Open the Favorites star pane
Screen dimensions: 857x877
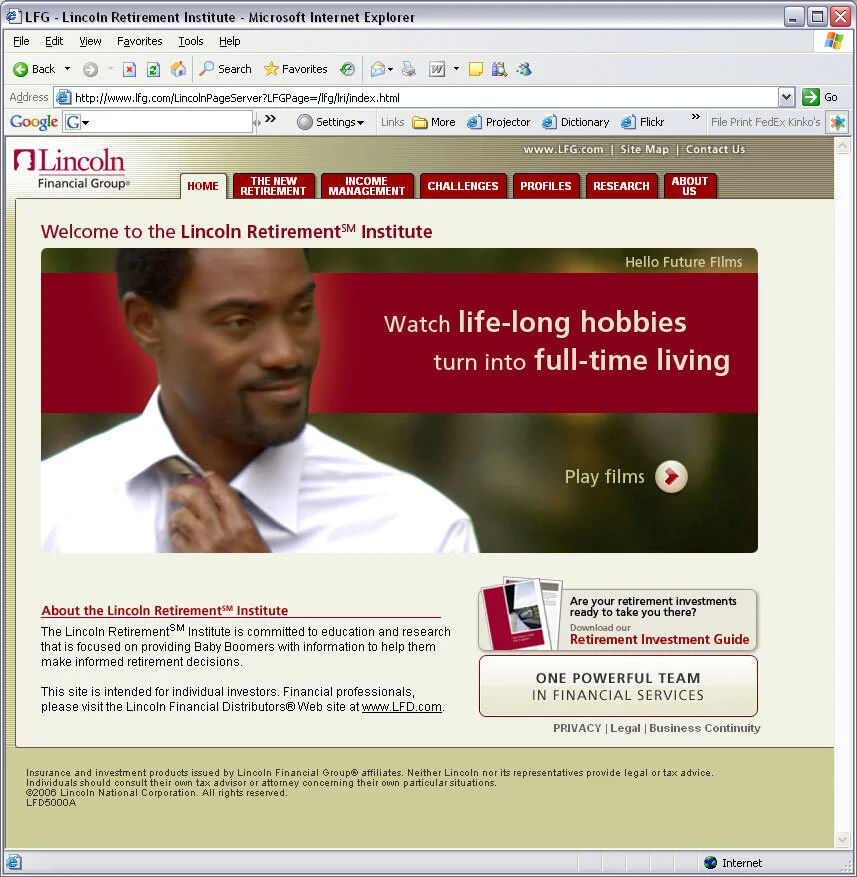(x=295, y=69)
